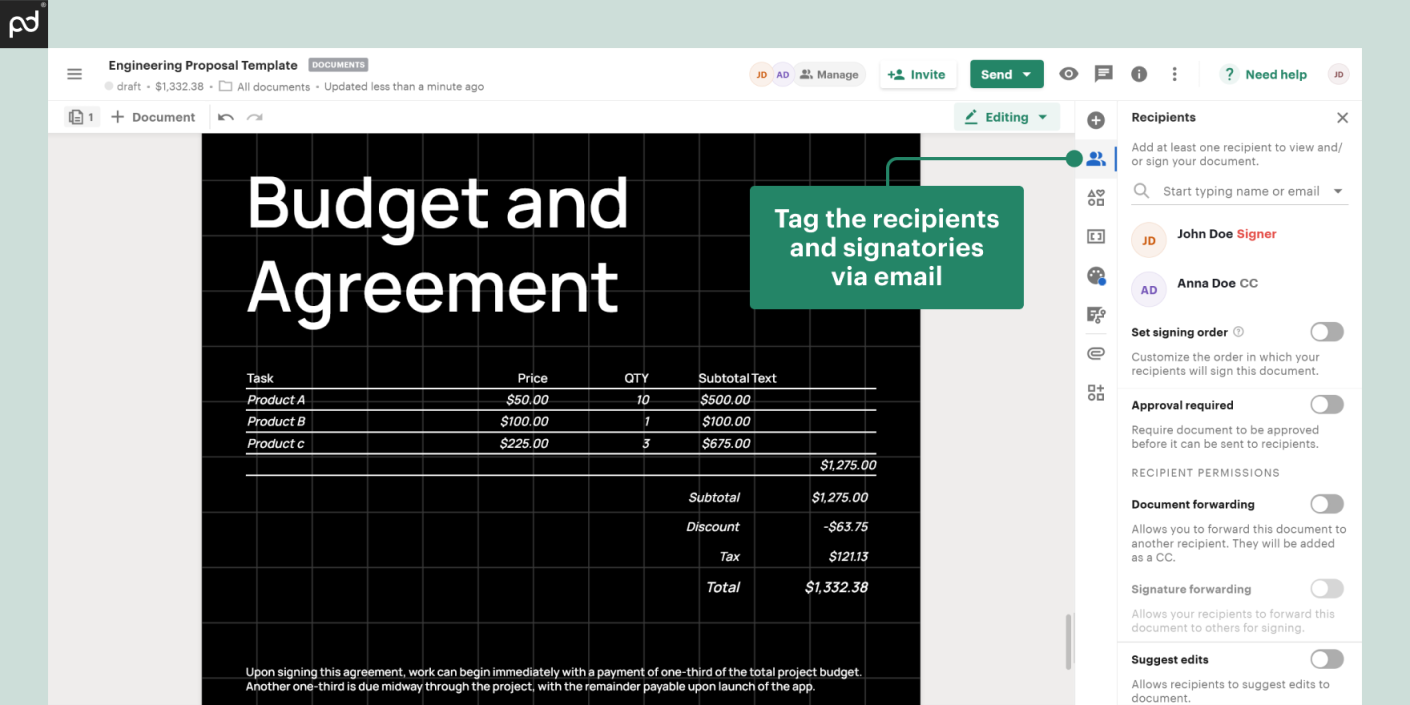Open the design theme palette icon
1410x705 pixels.
tap(1096, 276)
